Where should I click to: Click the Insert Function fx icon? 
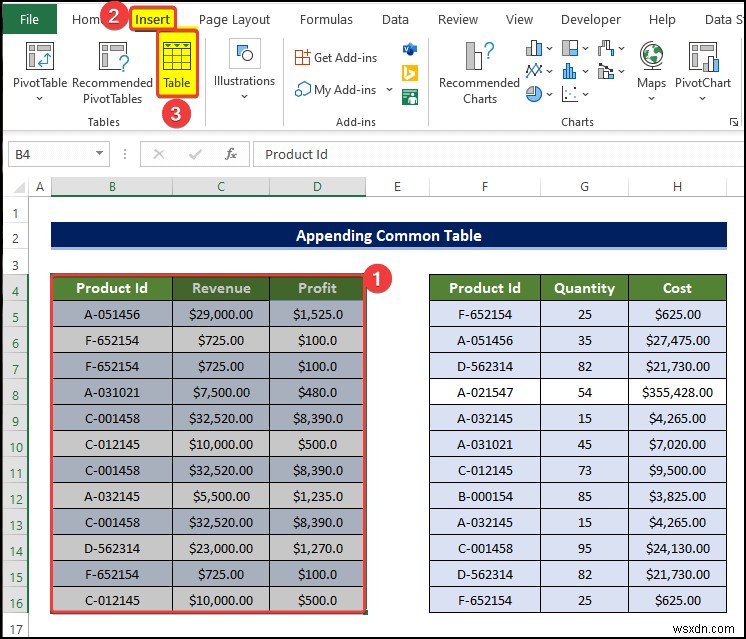pos(231,154)
